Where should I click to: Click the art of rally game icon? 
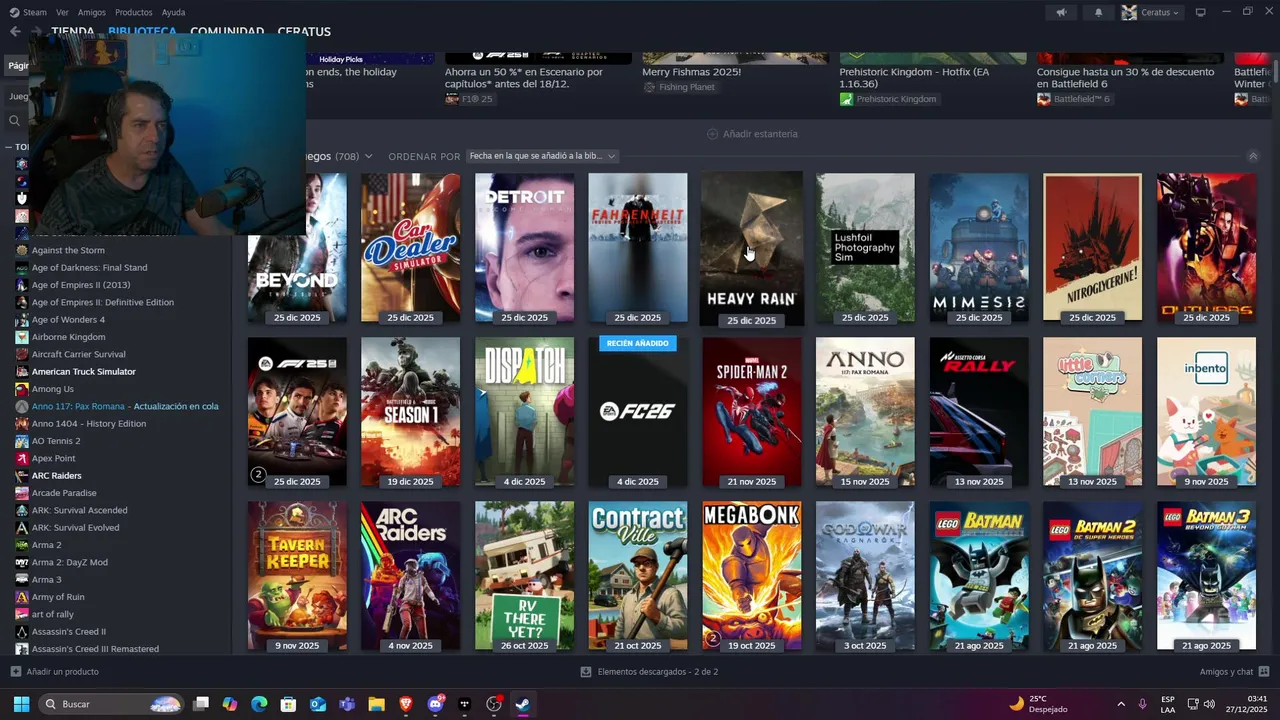point(22,614)
